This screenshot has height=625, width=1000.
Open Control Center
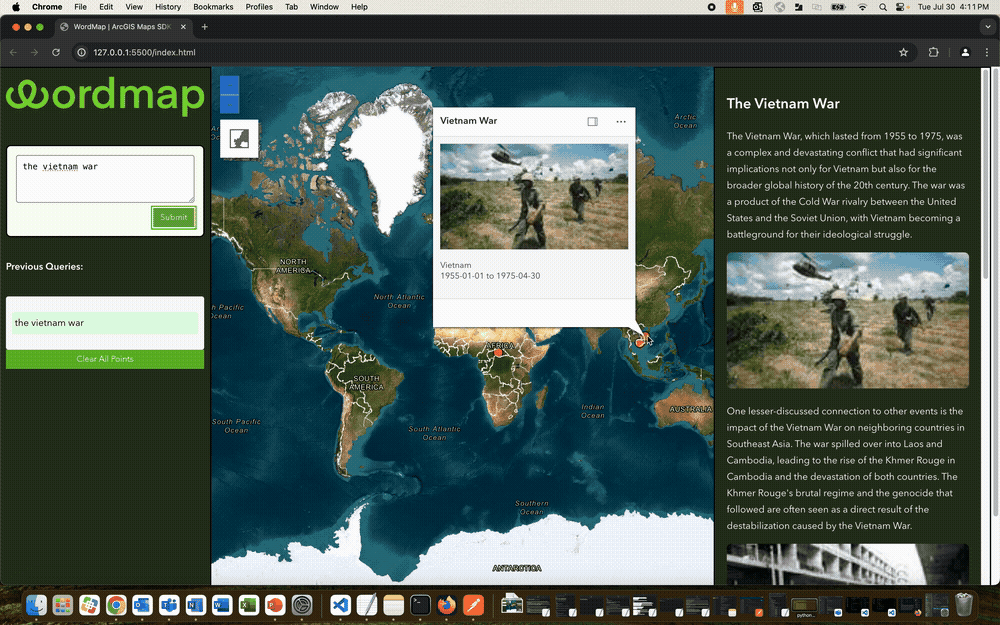901,7
